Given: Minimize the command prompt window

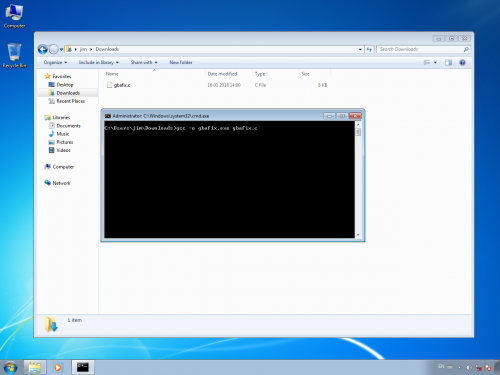Looking at the screenshot, I should 329,116.
